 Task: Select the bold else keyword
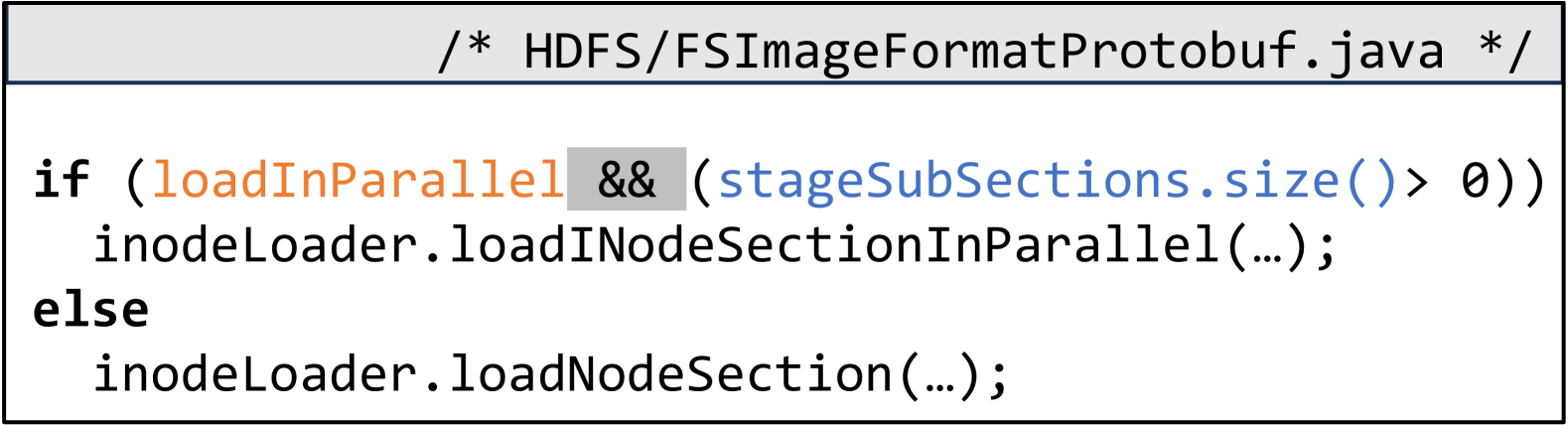tap(91, 310)
